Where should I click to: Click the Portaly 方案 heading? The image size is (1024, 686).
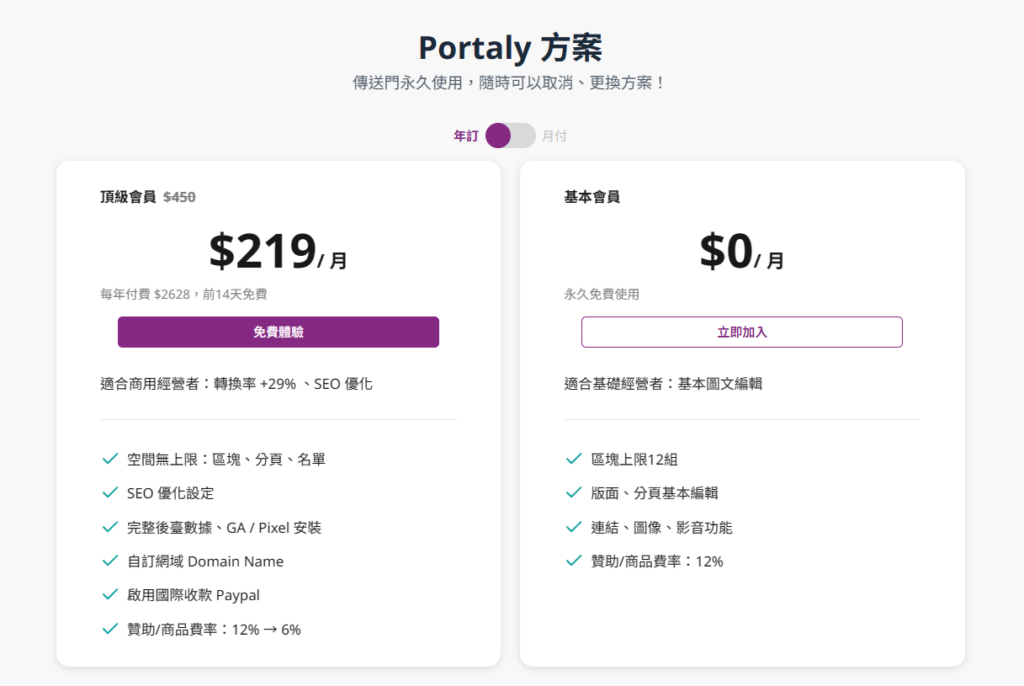[x=510, y=48]
